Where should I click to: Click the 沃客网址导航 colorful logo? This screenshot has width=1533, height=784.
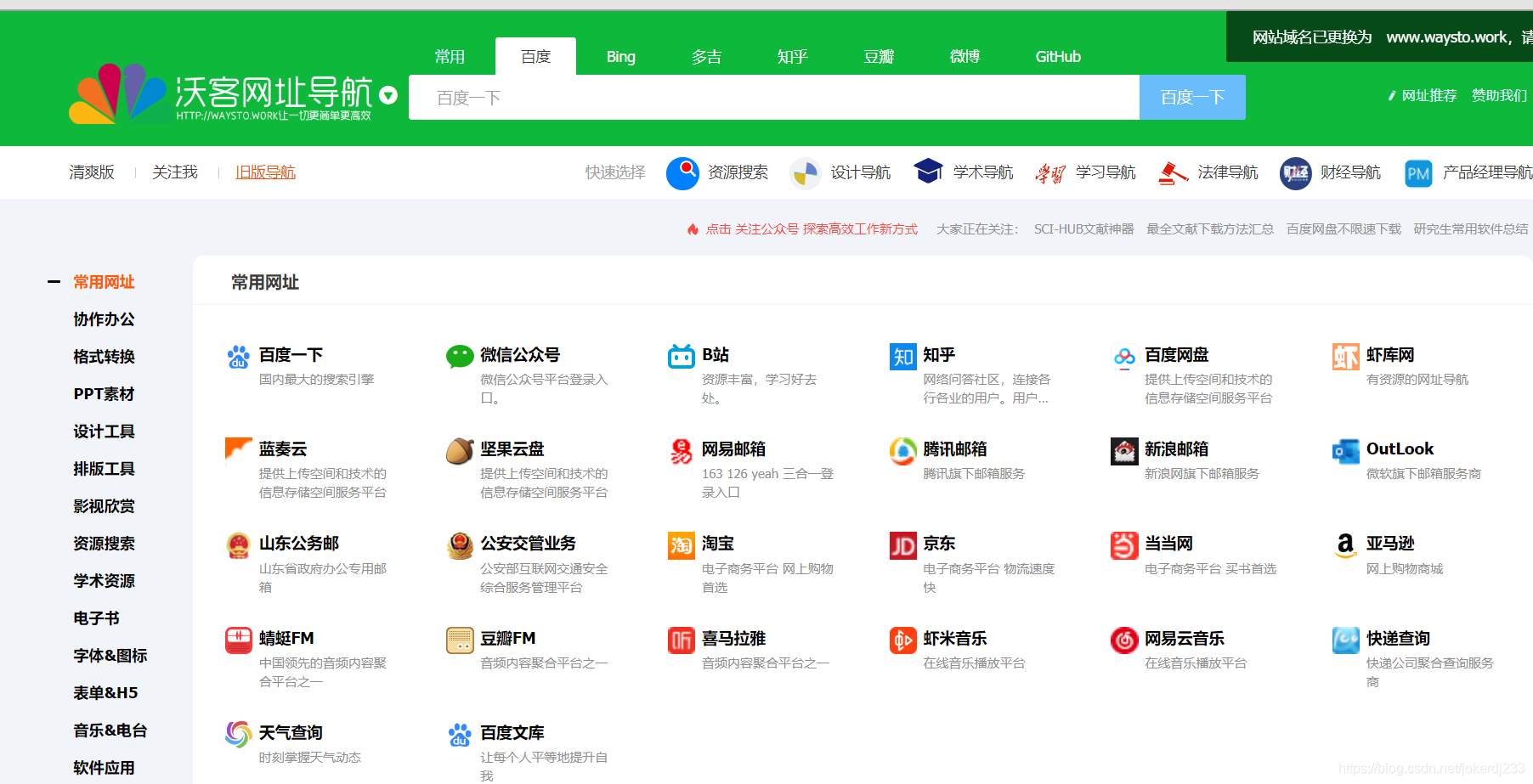click(119, 93)
